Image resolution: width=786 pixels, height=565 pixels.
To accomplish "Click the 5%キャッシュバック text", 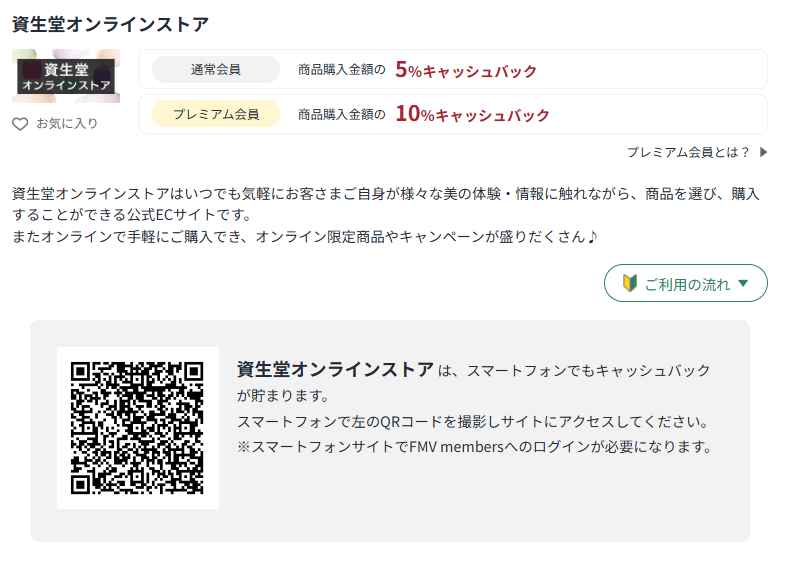I will (466, 70).
